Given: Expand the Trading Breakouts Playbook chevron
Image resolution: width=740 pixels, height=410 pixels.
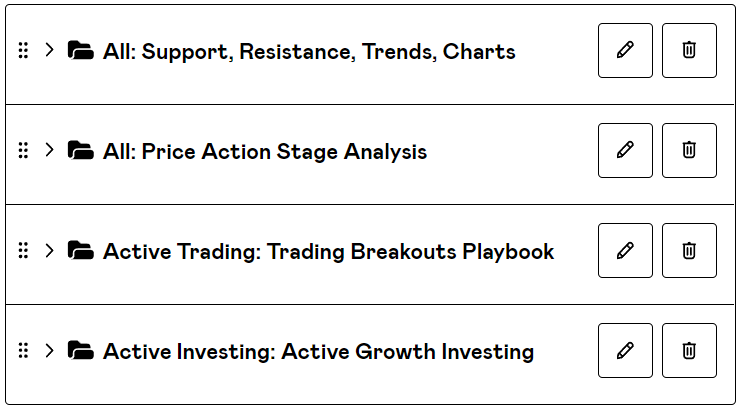Looking at the screenshot, I should (x=49, y=251).
